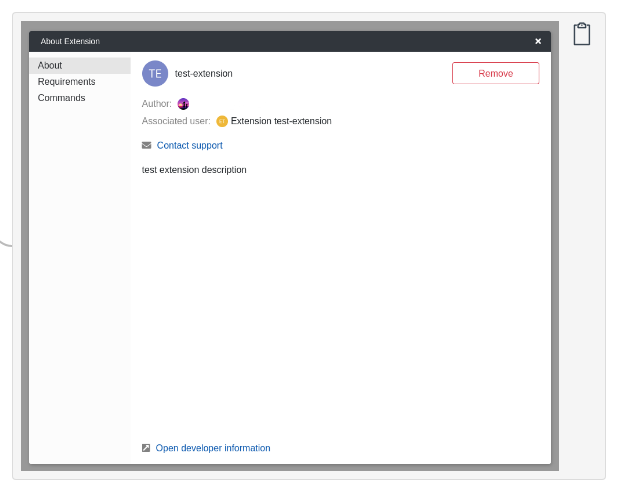Open the Extension test-extension associated user

click(281, 121)
